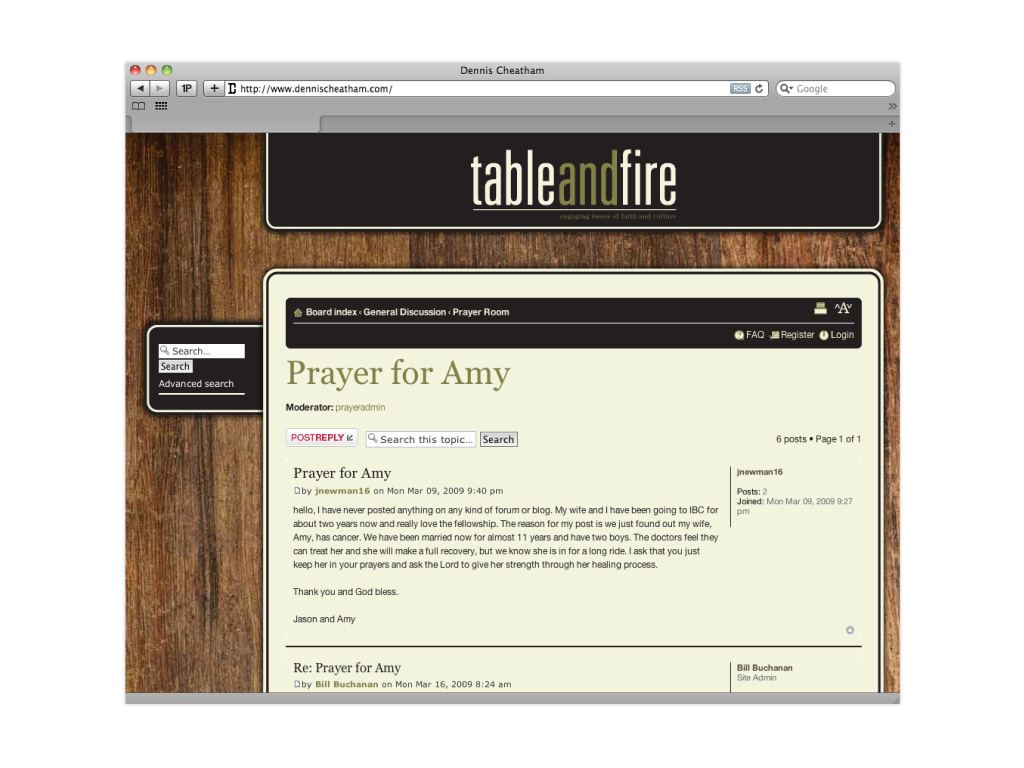Click the '6 posts • Page 1 of 1' text
1024x768 pixels.
pos(818,440)
